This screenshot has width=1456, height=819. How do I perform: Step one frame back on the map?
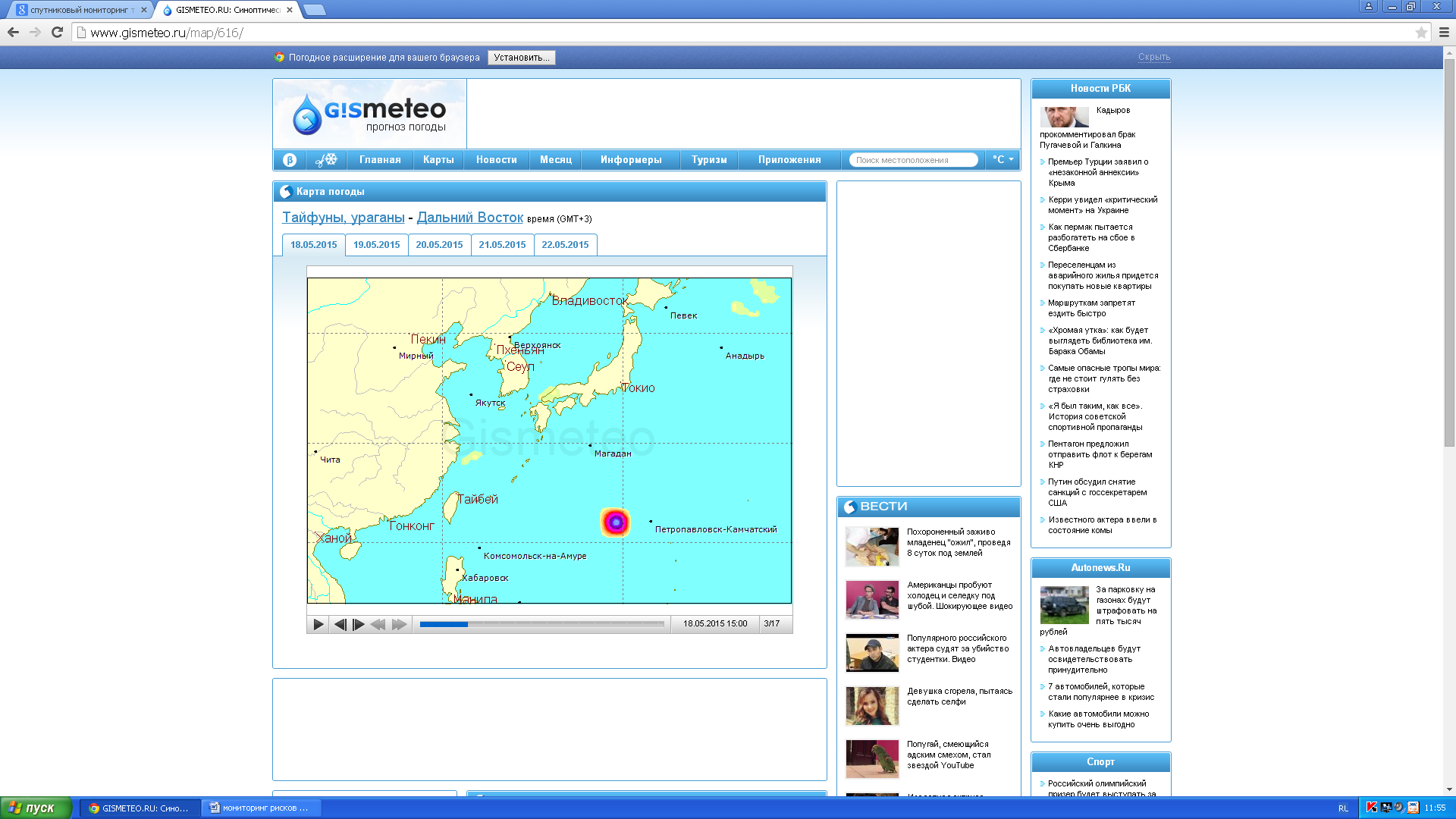point(340,624)
